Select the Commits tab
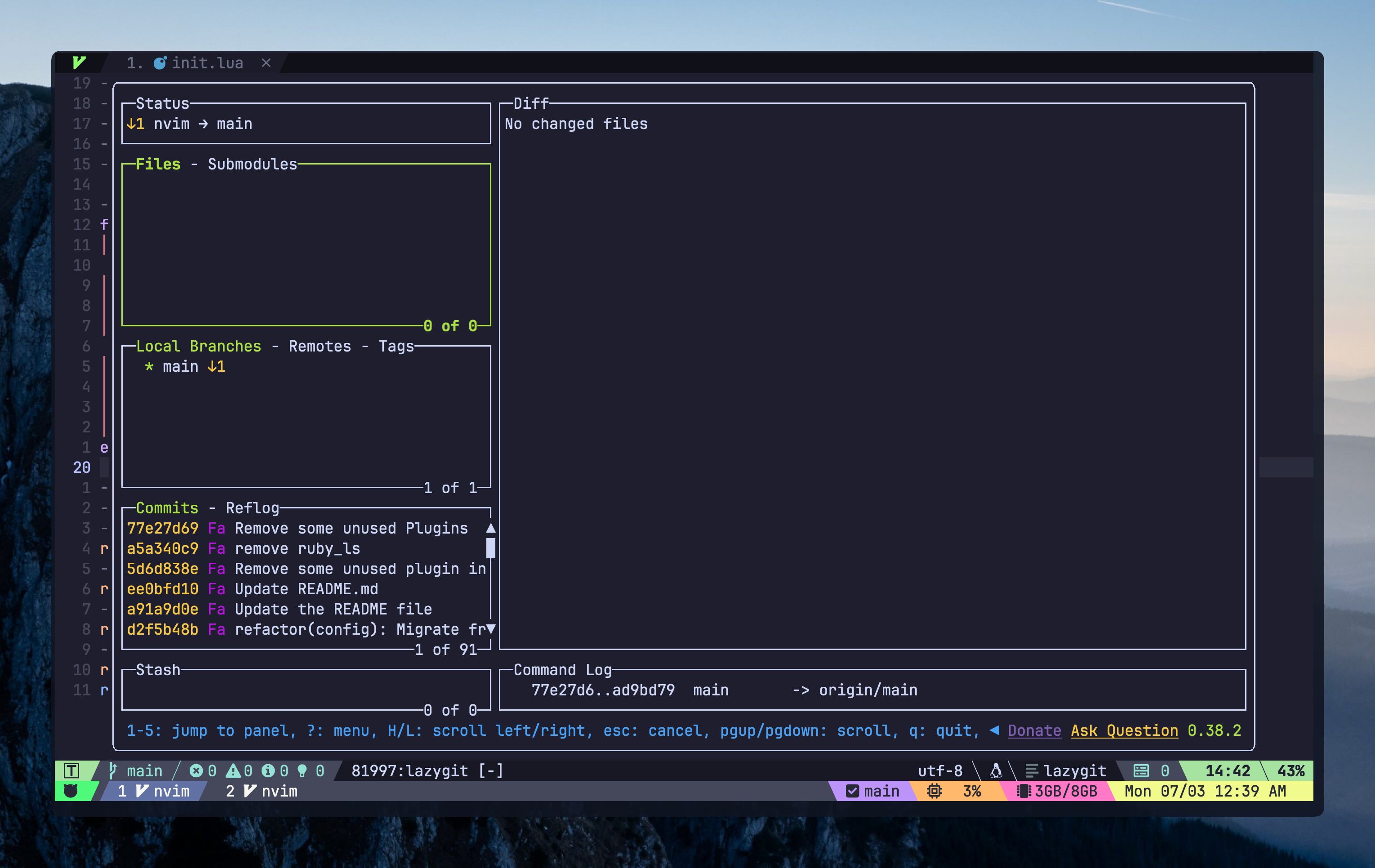 [x=167, y=507]
